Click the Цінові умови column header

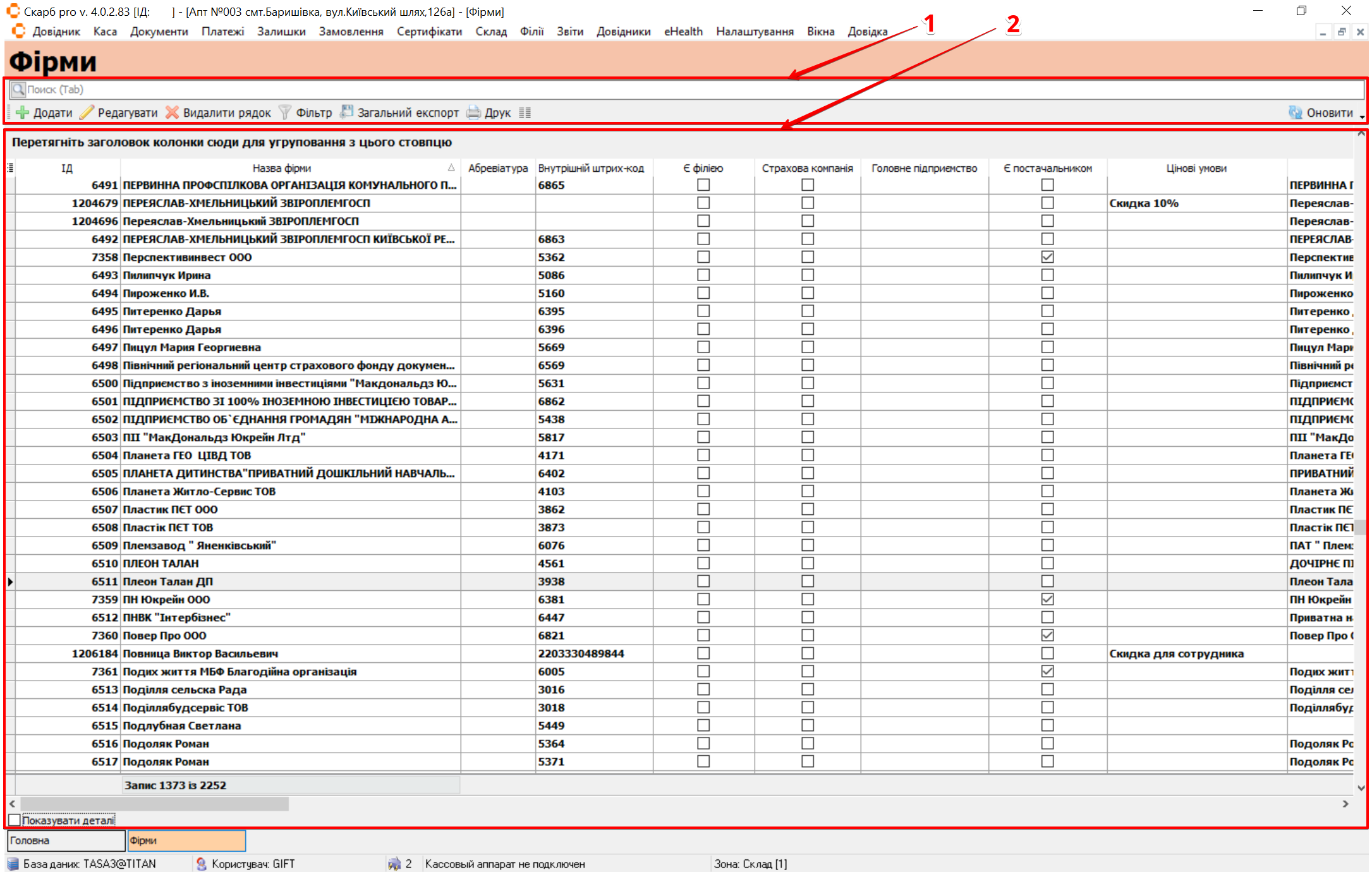pyautogui.click(x=1196, y=168)
